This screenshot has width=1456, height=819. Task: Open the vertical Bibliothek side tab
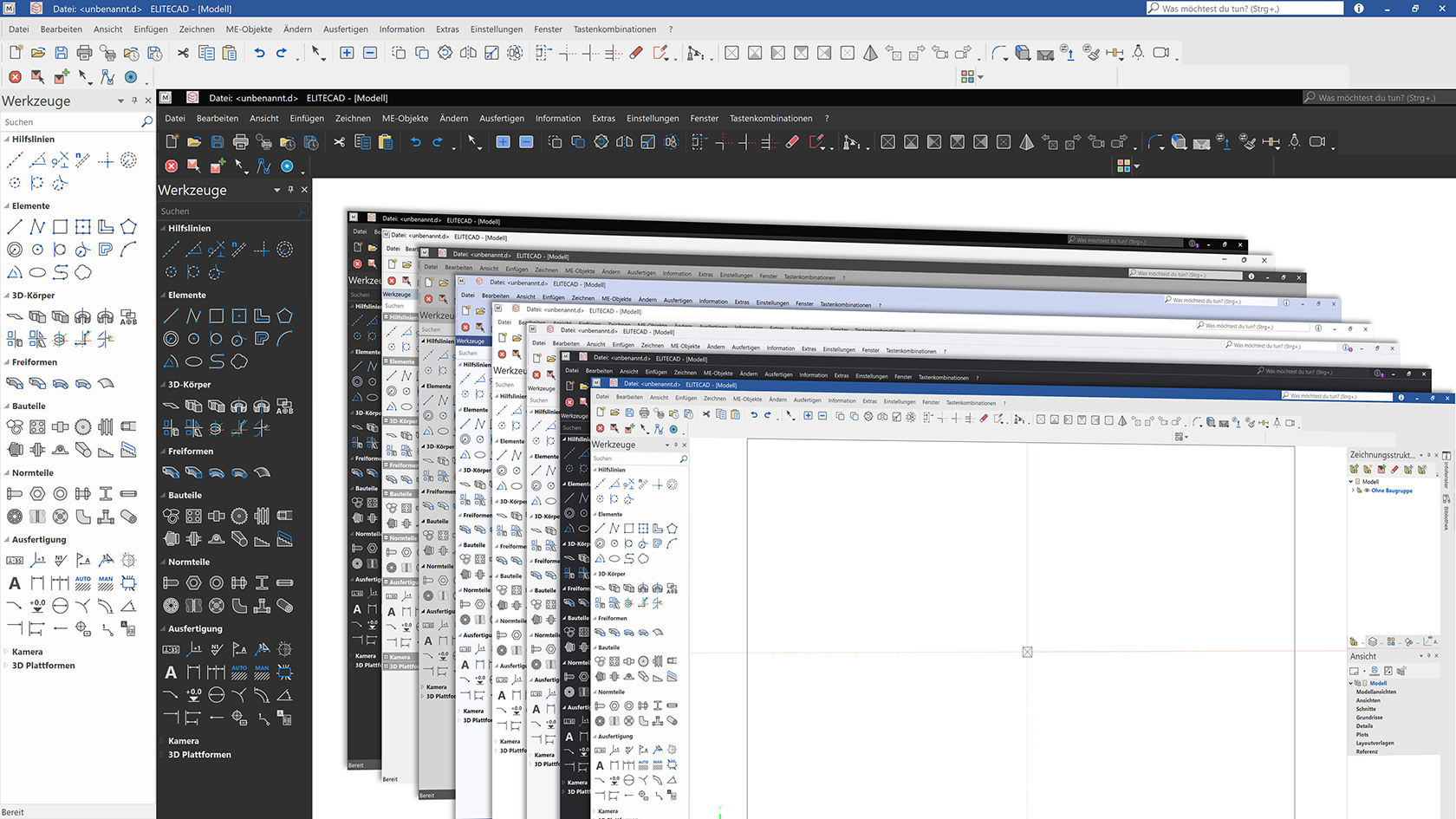pos(1446,513)
